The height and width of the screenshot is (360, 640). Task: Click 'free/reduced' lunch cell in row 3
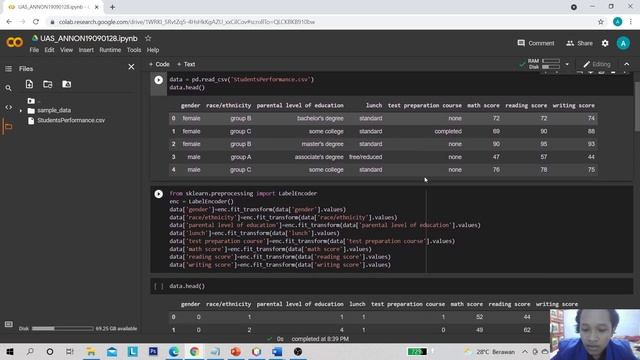[365, 157]
